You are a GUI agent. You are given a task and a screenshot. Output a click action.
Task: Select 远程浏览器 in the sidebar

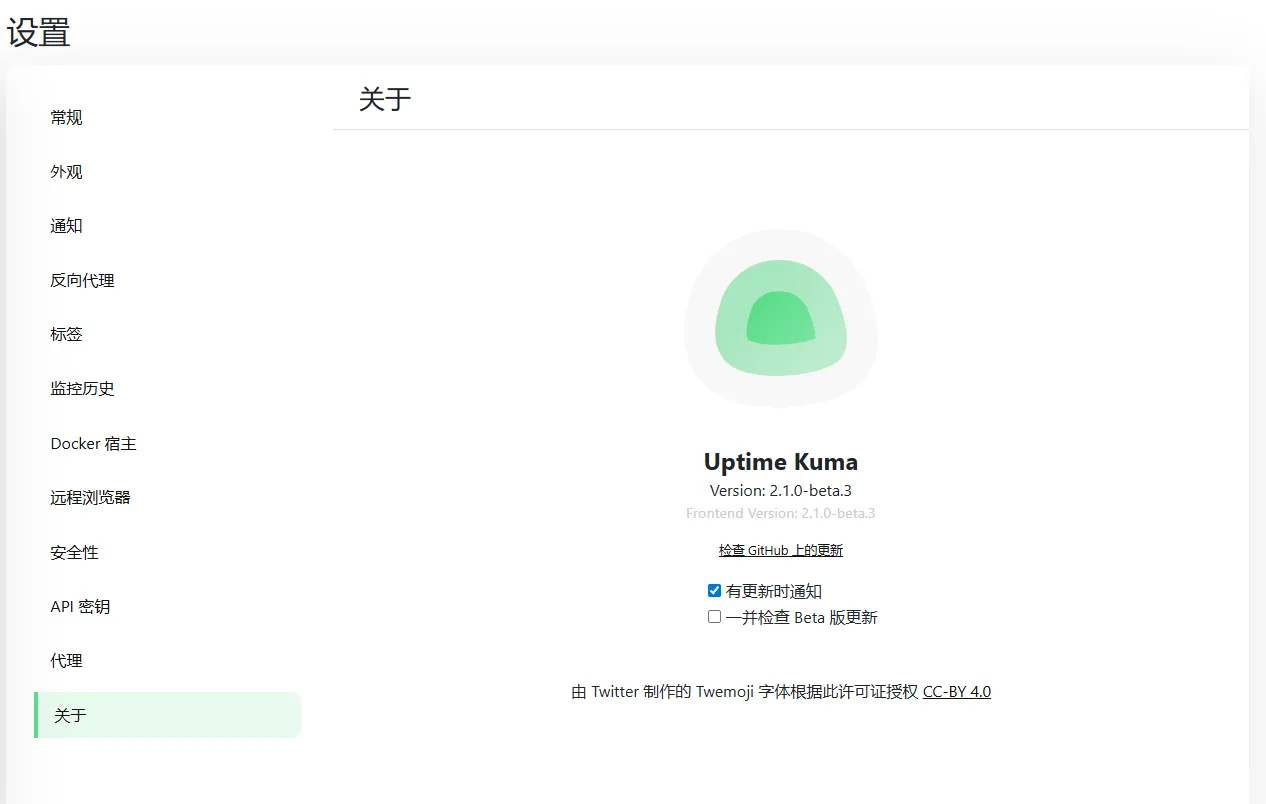click(x=91, y=497)
